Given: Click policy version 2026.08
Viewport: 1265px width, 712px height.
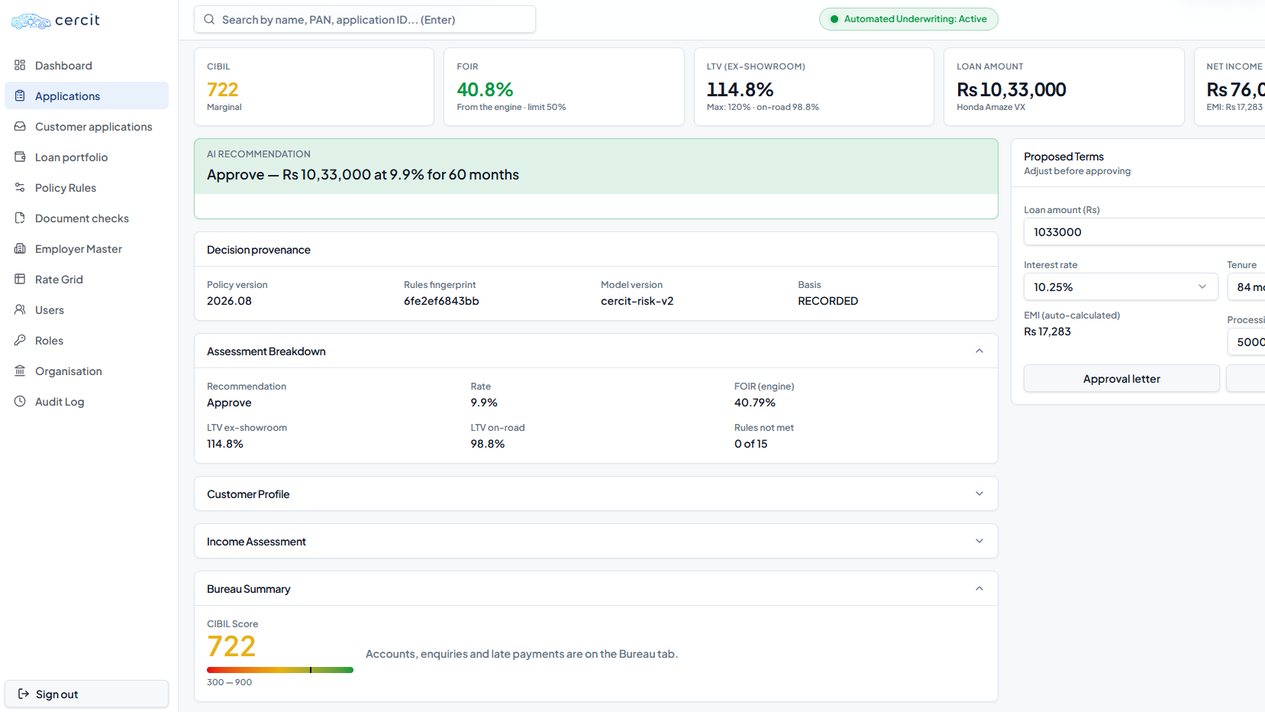Looking at the screenshot, I should 229,301.
